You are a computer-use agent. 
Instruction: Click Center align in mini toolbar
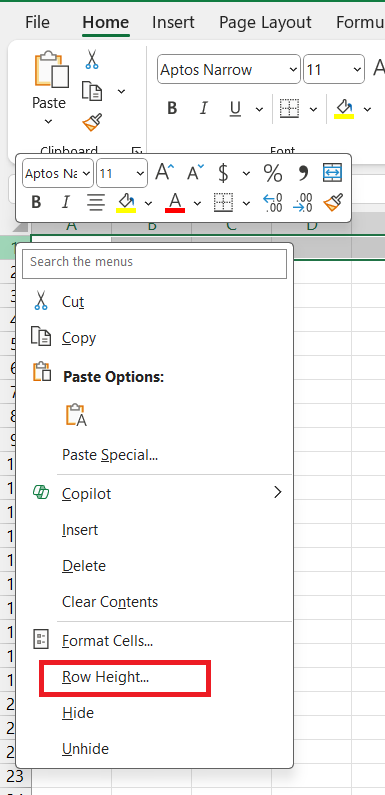click(x=95, y=202)
